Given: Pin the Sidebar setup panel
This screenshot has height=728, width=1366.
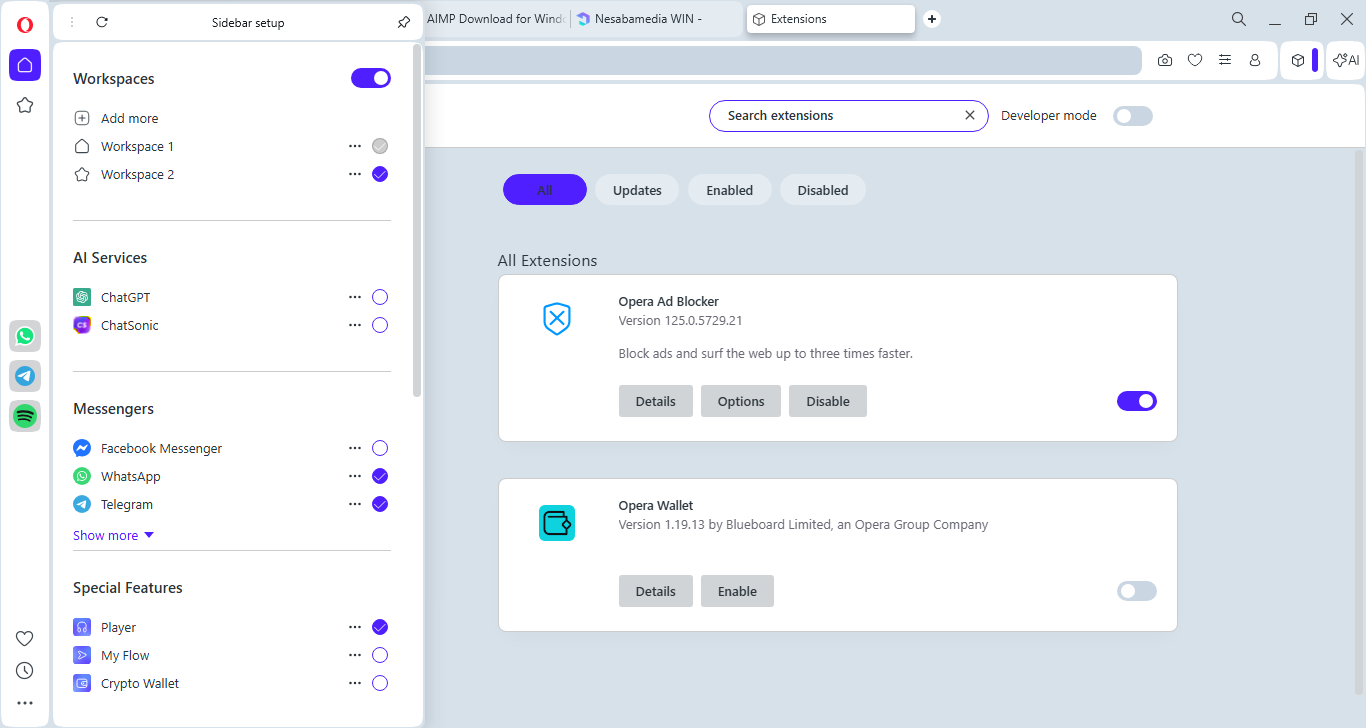Looking at the screenshot, I should click(404, 22).
